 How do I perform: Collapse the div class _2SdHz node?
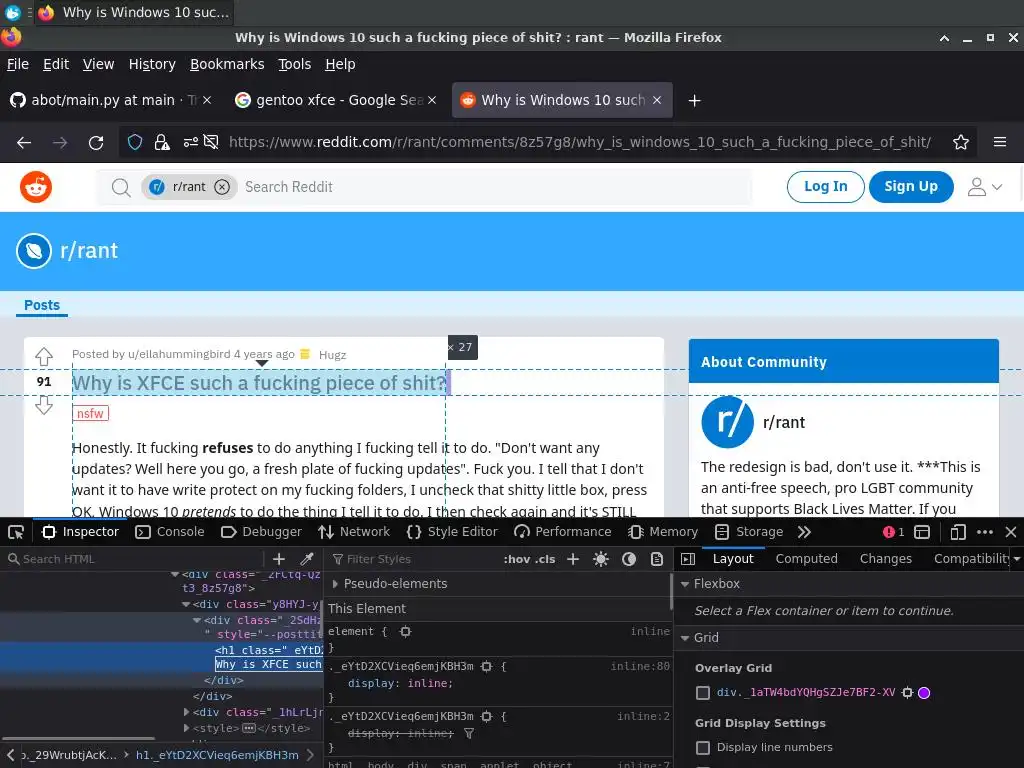[x=197, y=620]
